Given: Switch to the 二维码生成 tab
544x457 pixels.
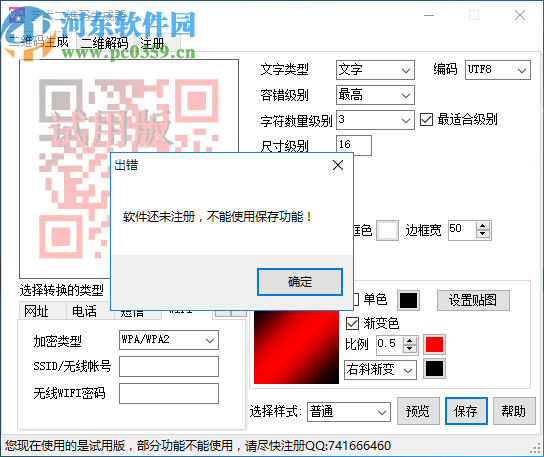Looking at the screenshot, I should [x=39, y=42].
